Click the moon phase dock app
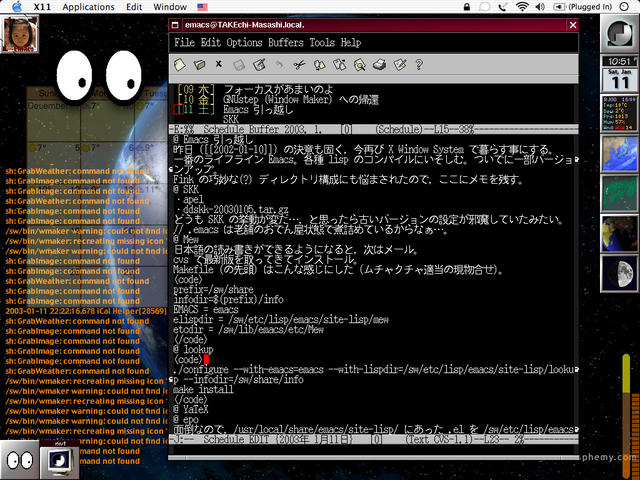Image resolution: width=640 pixels, height=480 pixels. [x=620, y=269]
